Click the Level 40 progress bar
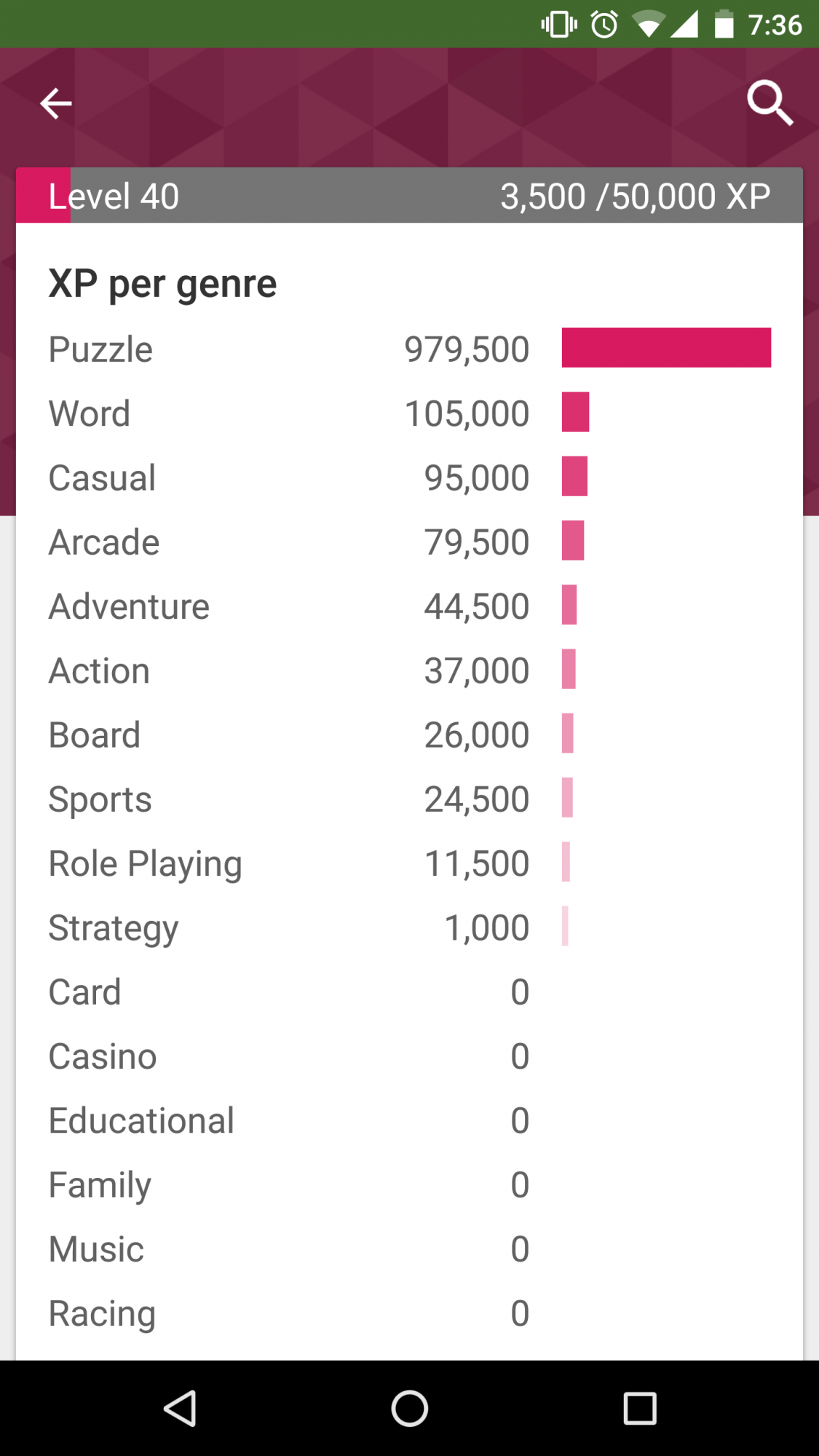Screen dimensions: 819x1456 click(x=409, y=196)
